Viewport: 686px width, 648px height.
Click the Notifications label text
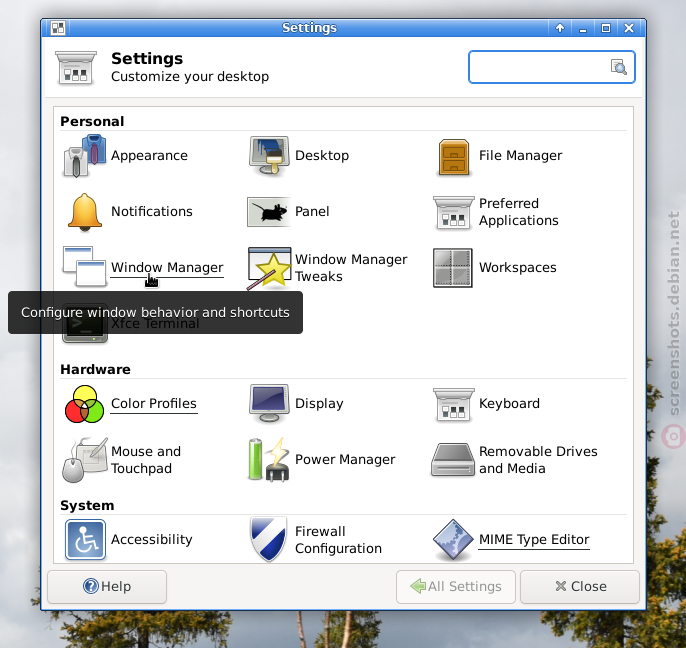(152, 212)
